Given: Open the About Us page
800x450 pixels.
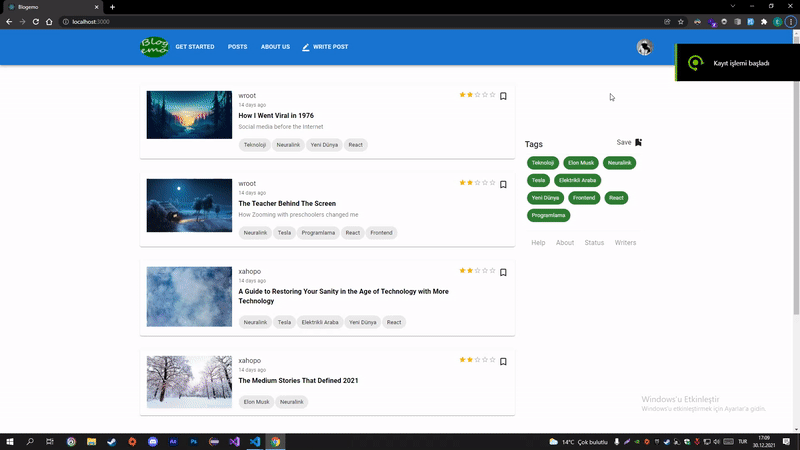Looking at the screenshot, I should click(275, 47).
